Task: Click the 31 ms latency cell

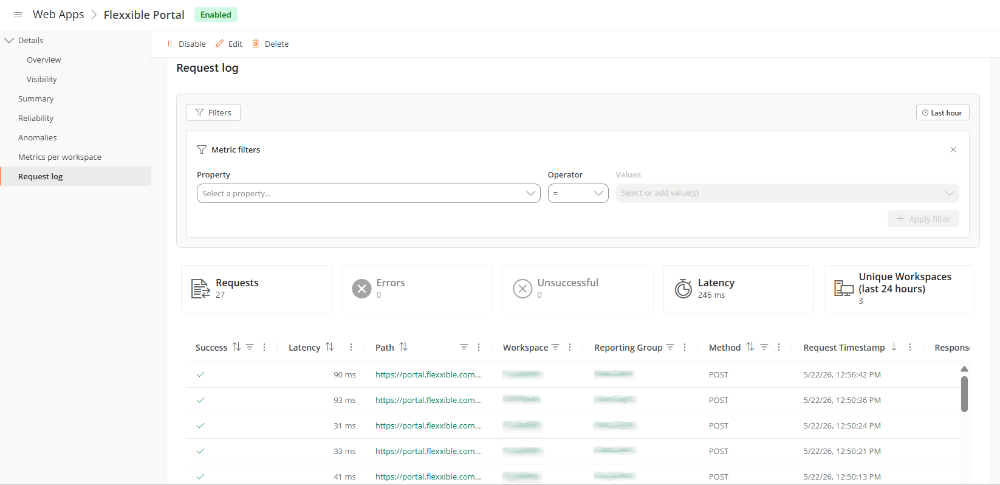Action: (x=344, y=426)
